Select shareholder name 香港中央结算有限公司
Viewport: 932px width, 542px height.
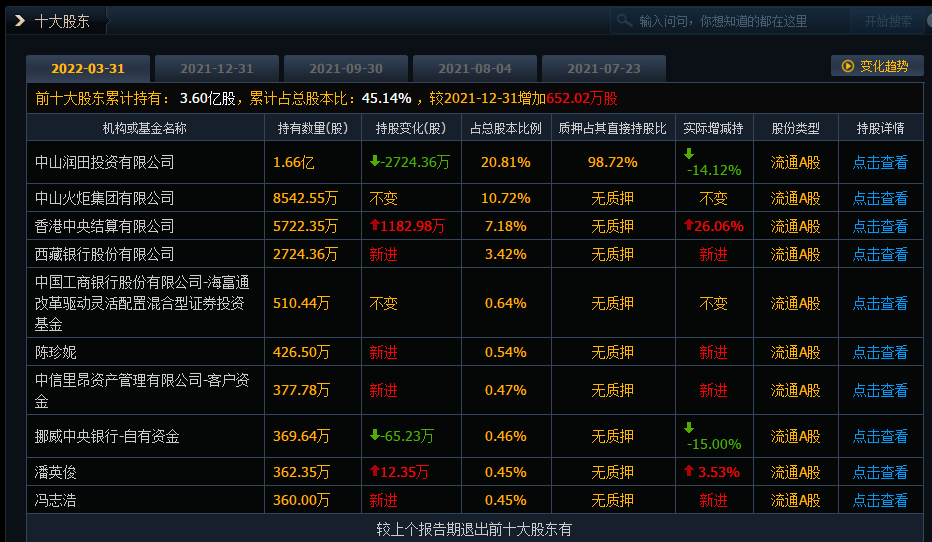[104, 226]
